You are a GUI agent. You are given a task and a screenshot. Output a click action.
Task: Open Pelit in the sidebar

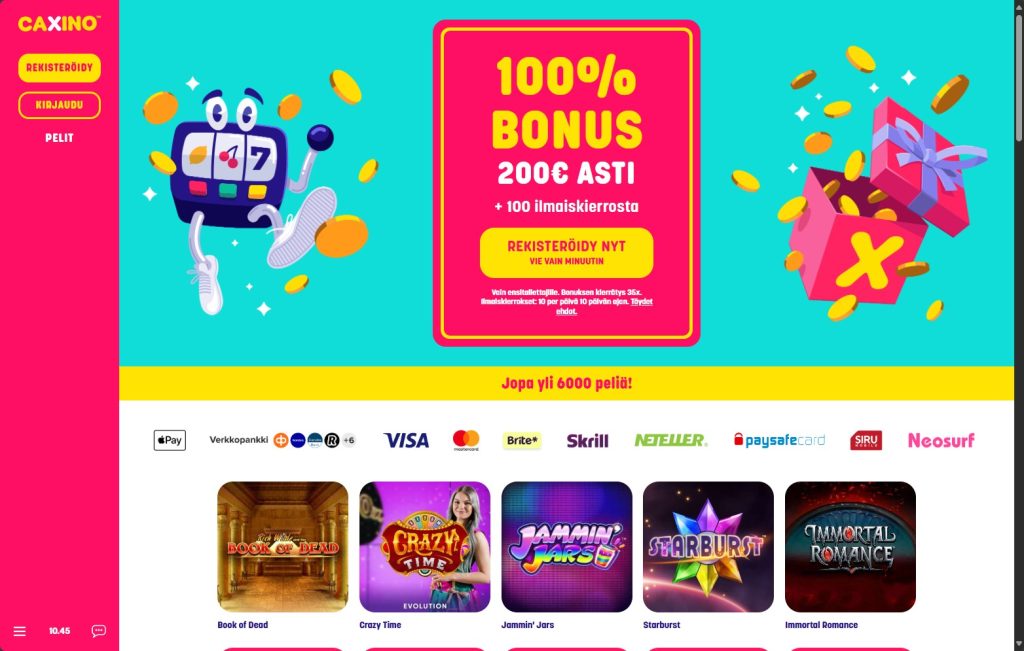click(59, 138)
